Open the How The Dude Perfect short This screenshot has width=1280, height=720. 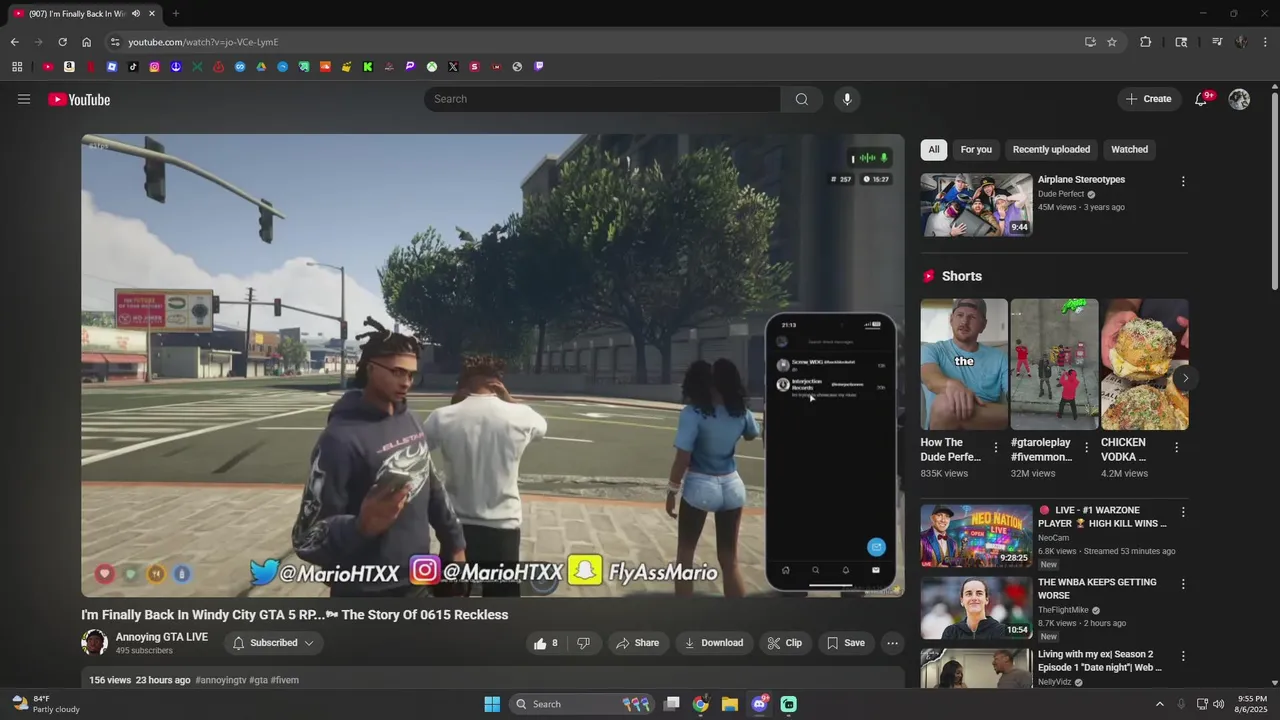964,364
